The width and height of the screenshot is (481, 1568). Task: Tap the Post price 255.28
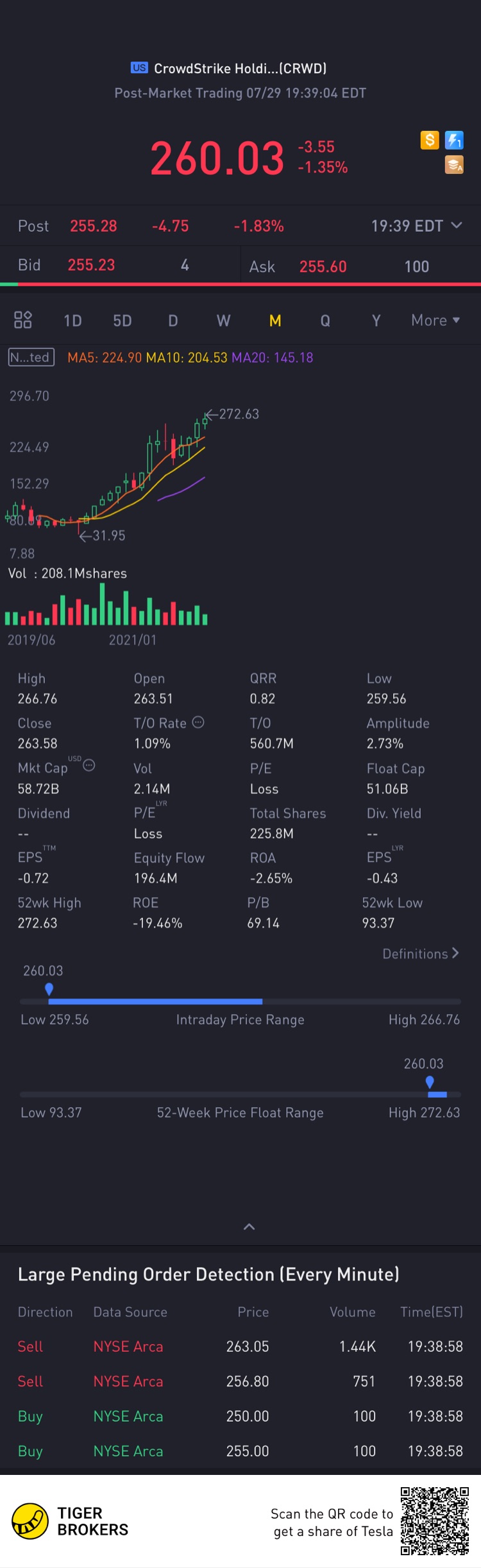(x=94, y=226)
